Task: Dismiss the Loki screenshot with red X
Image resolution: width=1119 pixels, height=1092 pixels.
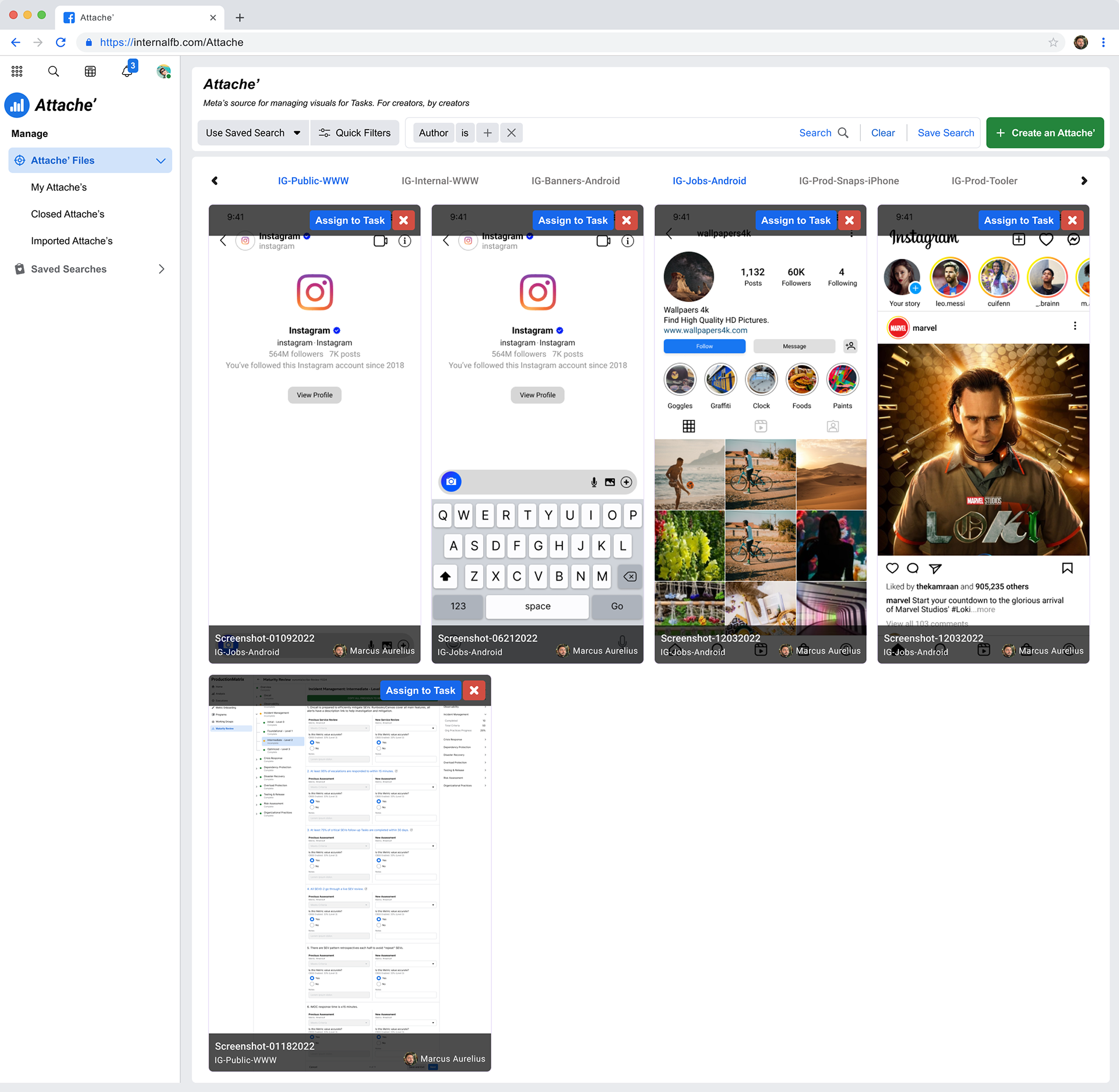Action: [1072, 220]
